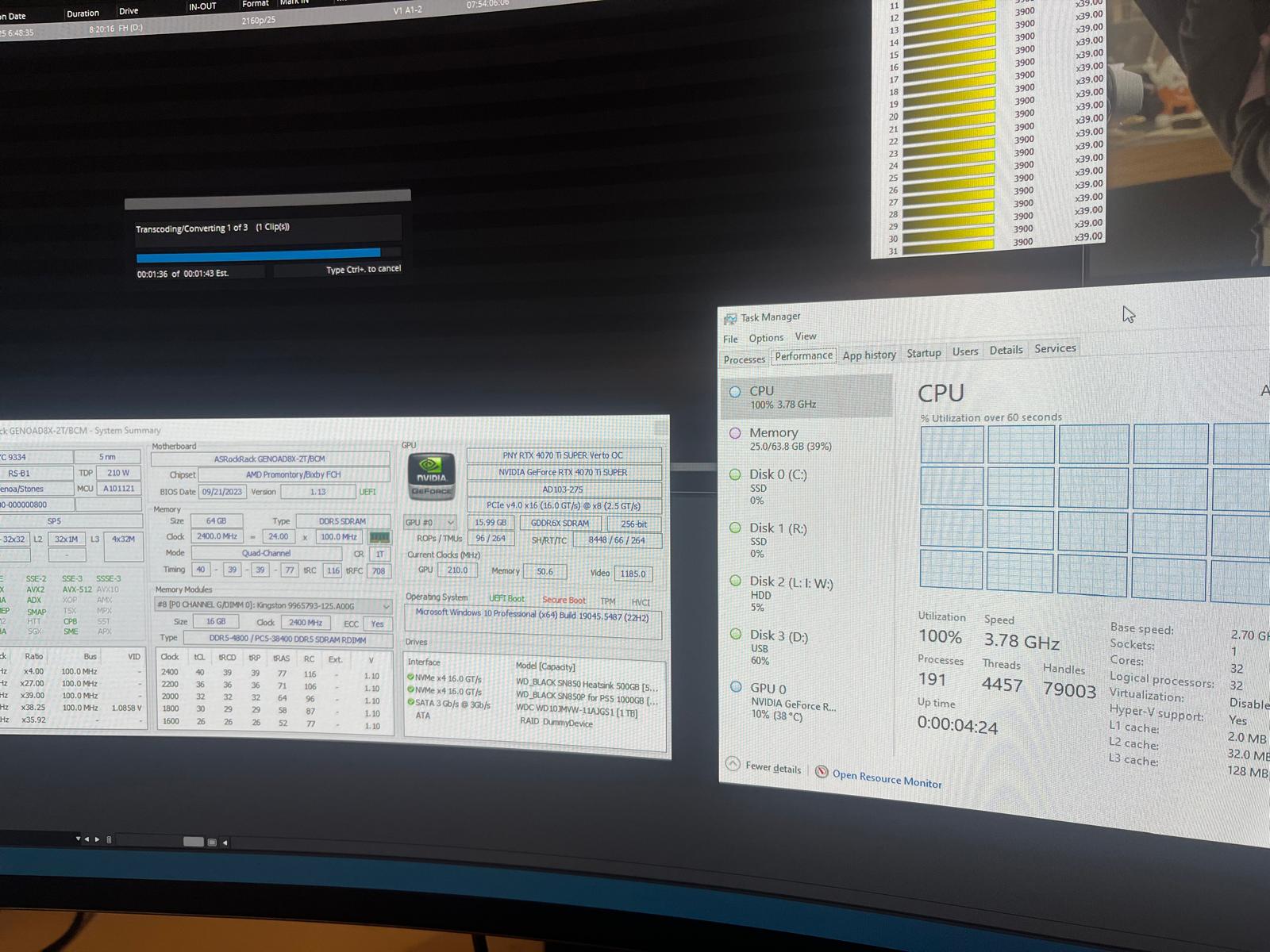Click the Resource Monitor icon

(822, 772)
